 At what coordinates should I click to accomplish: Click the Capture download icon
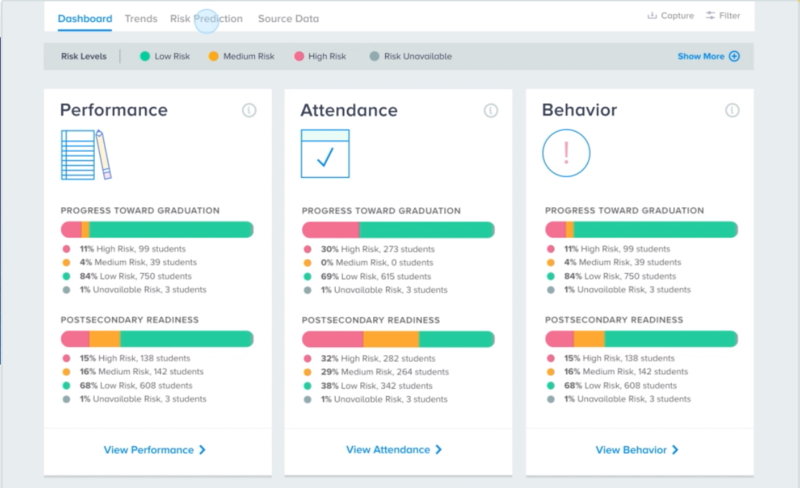point(652,16)
